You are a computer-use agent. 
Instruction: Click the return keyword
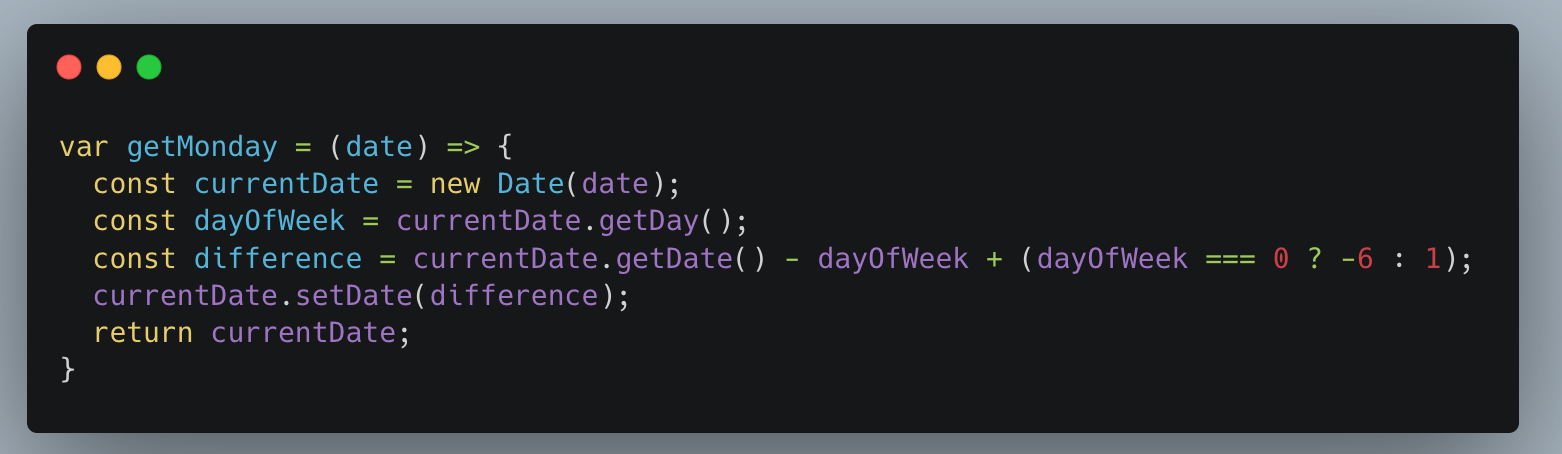(x=143, y=333)
